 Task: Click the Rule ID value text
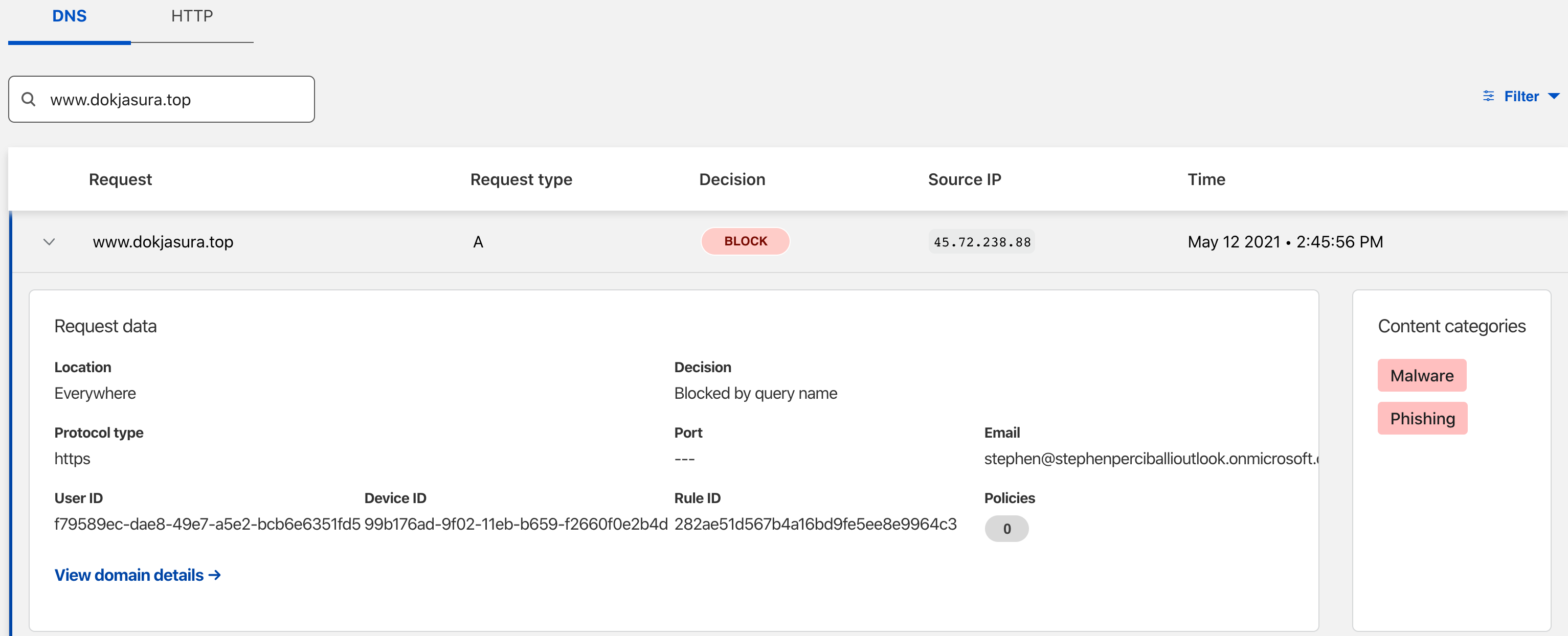pos(815,524)
